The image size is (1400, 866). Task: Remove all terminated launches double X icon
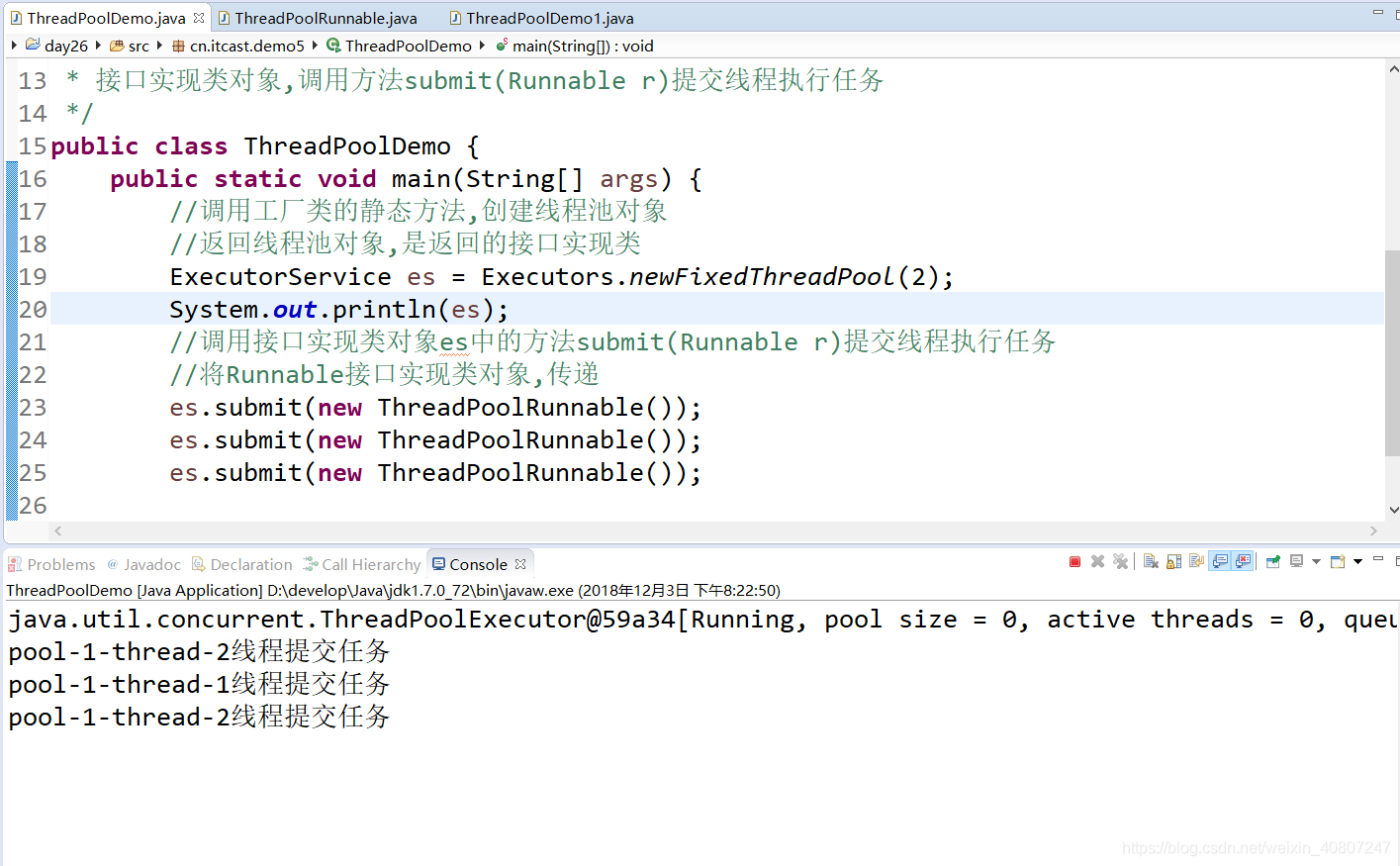coord(1120,561)
